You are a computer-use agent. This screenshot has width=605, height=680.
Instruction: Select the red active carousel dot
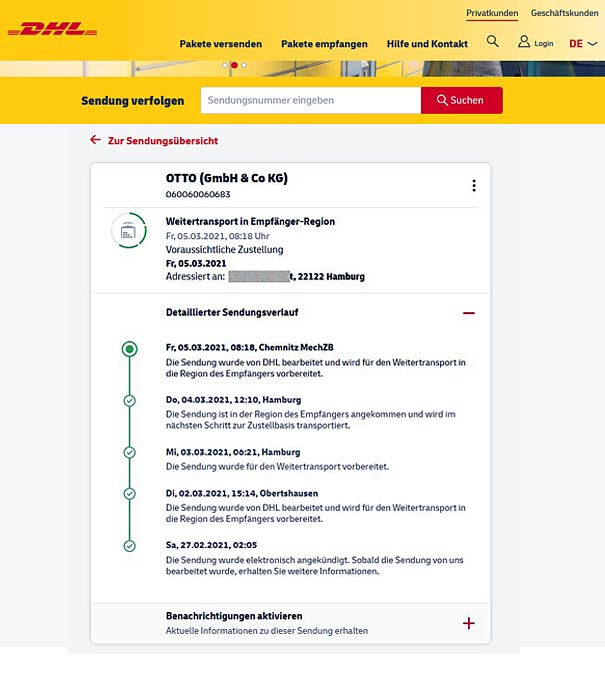[x=234, y=65]
